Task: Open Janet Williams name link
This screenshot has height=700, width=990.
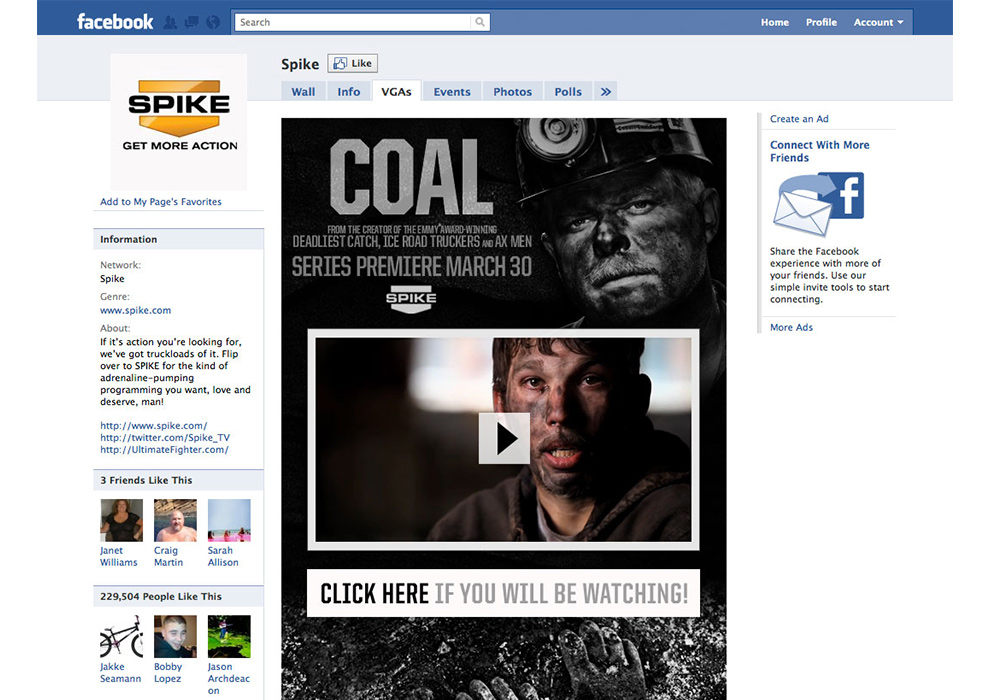Action: tap(119, 556)
